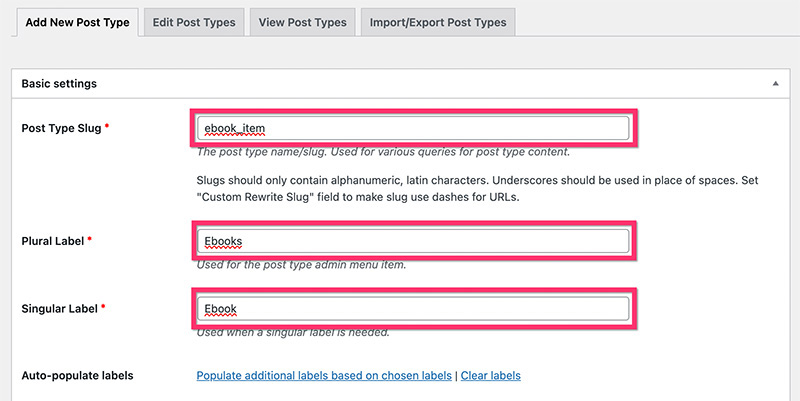Click the Basic settings header title

pos(59,84)
